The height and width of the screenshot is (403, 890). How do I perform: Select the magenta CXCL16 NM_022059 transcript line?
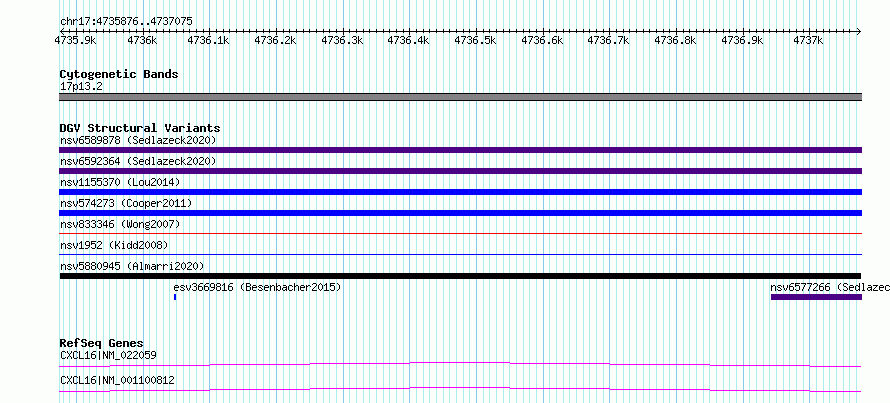tap(460, 364)
